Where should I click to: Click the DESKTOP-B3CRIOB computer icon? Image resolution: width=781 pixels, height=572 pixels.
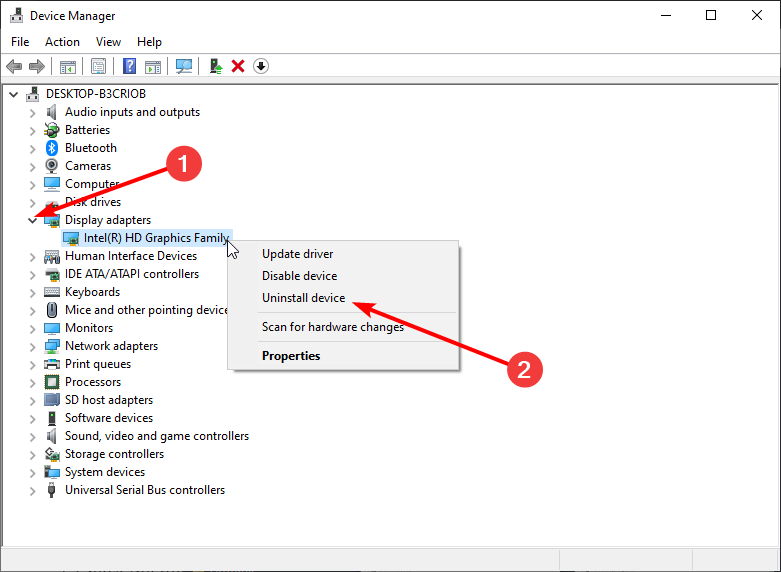(33, 94)
